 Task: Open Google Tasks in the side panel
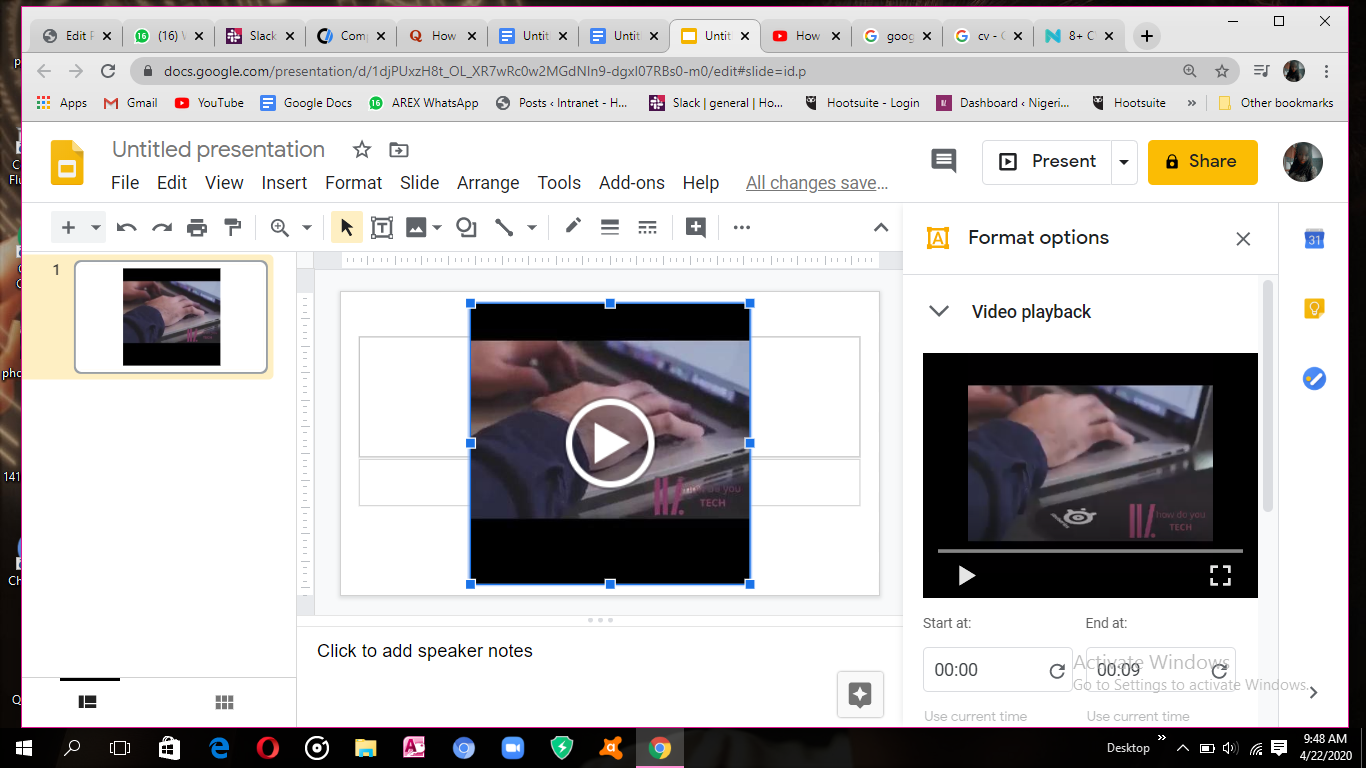[x=1314, y=379]
